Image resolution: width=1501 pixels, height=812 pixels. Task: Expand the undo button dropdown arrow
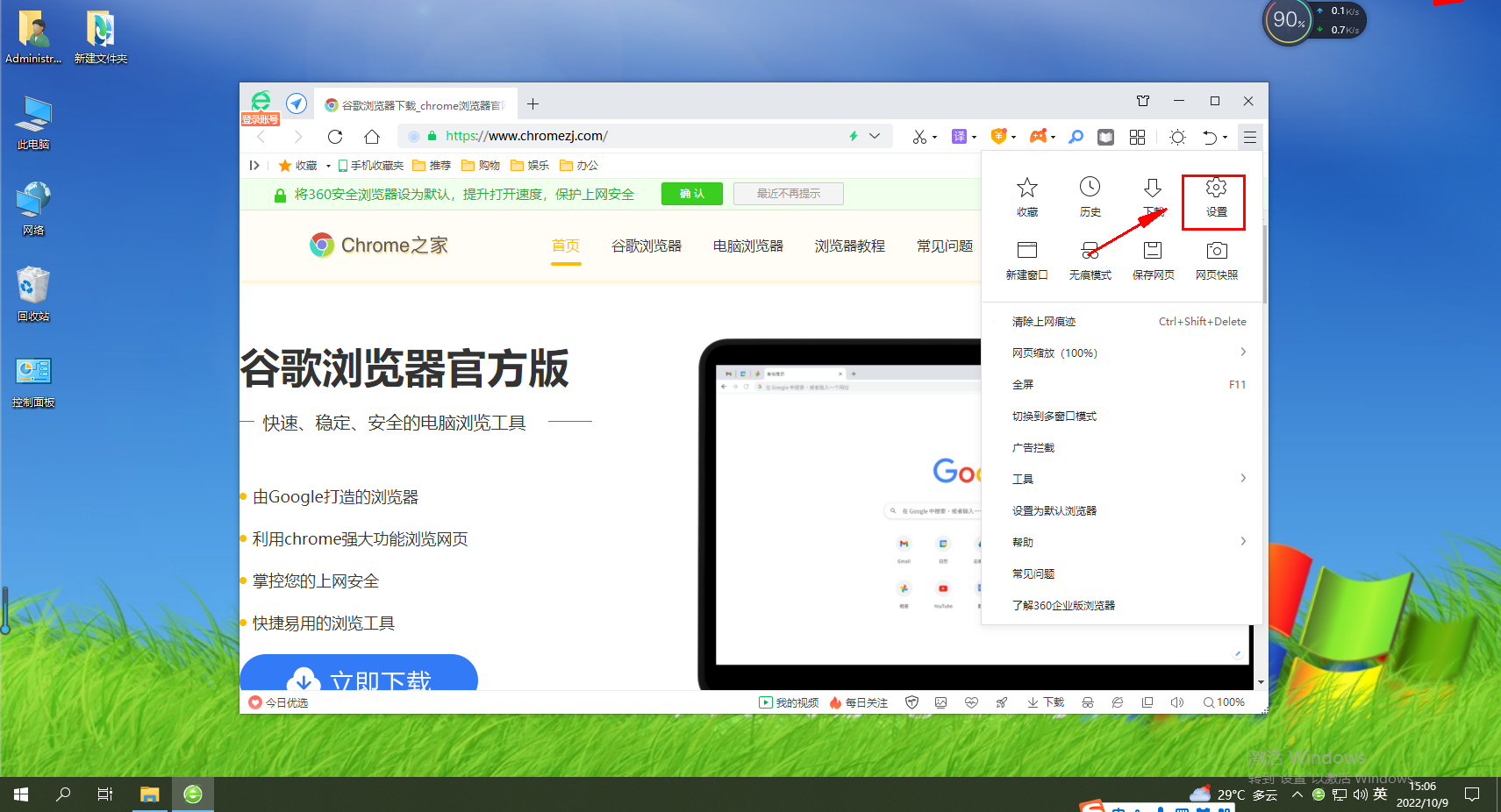1225,138
